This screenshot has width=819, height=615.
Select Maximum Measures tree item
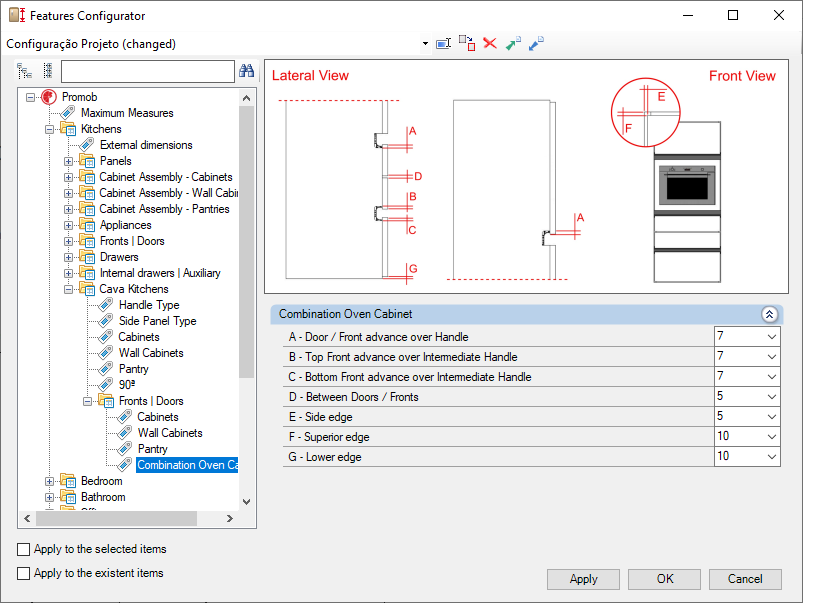point(127,113)
